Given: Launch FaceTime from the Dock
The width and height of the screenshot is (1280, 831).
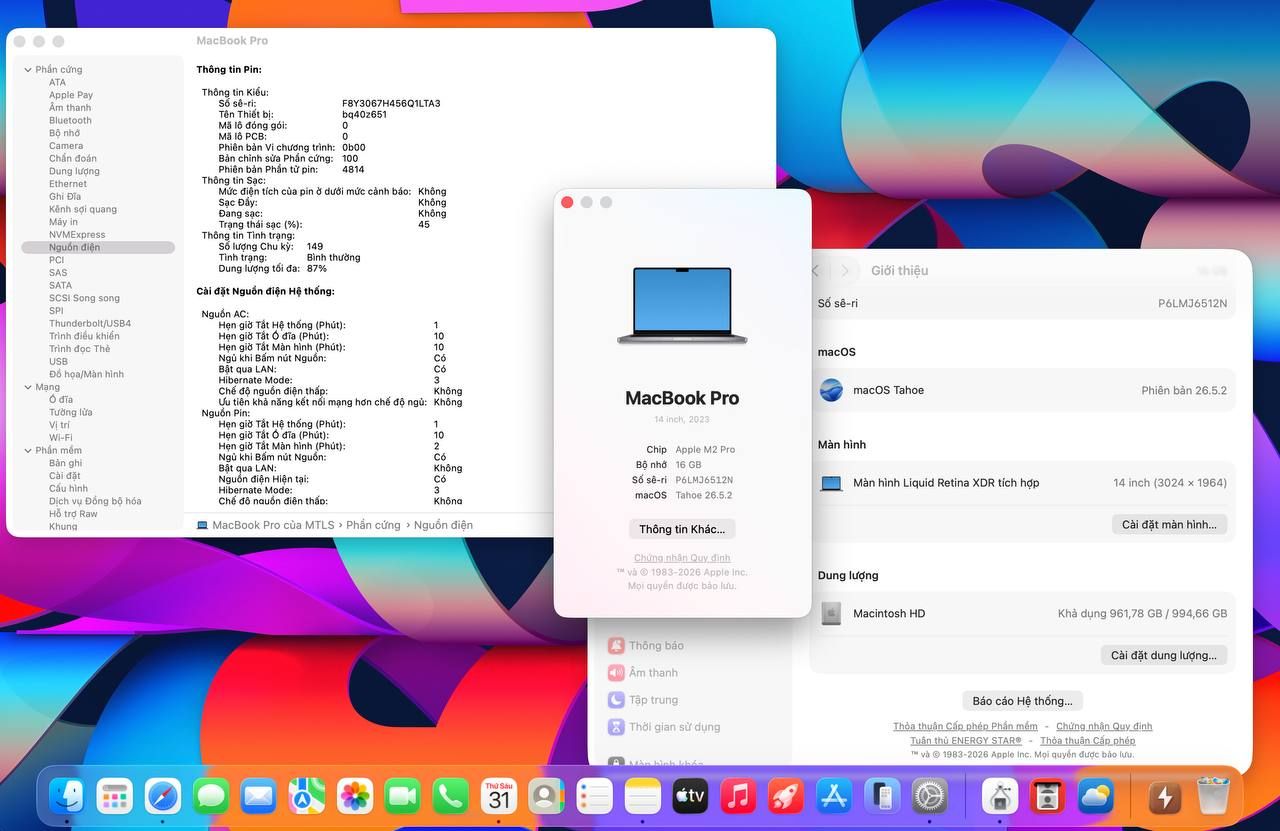Looking at the screenshot, I should click(x=403, y=796).
